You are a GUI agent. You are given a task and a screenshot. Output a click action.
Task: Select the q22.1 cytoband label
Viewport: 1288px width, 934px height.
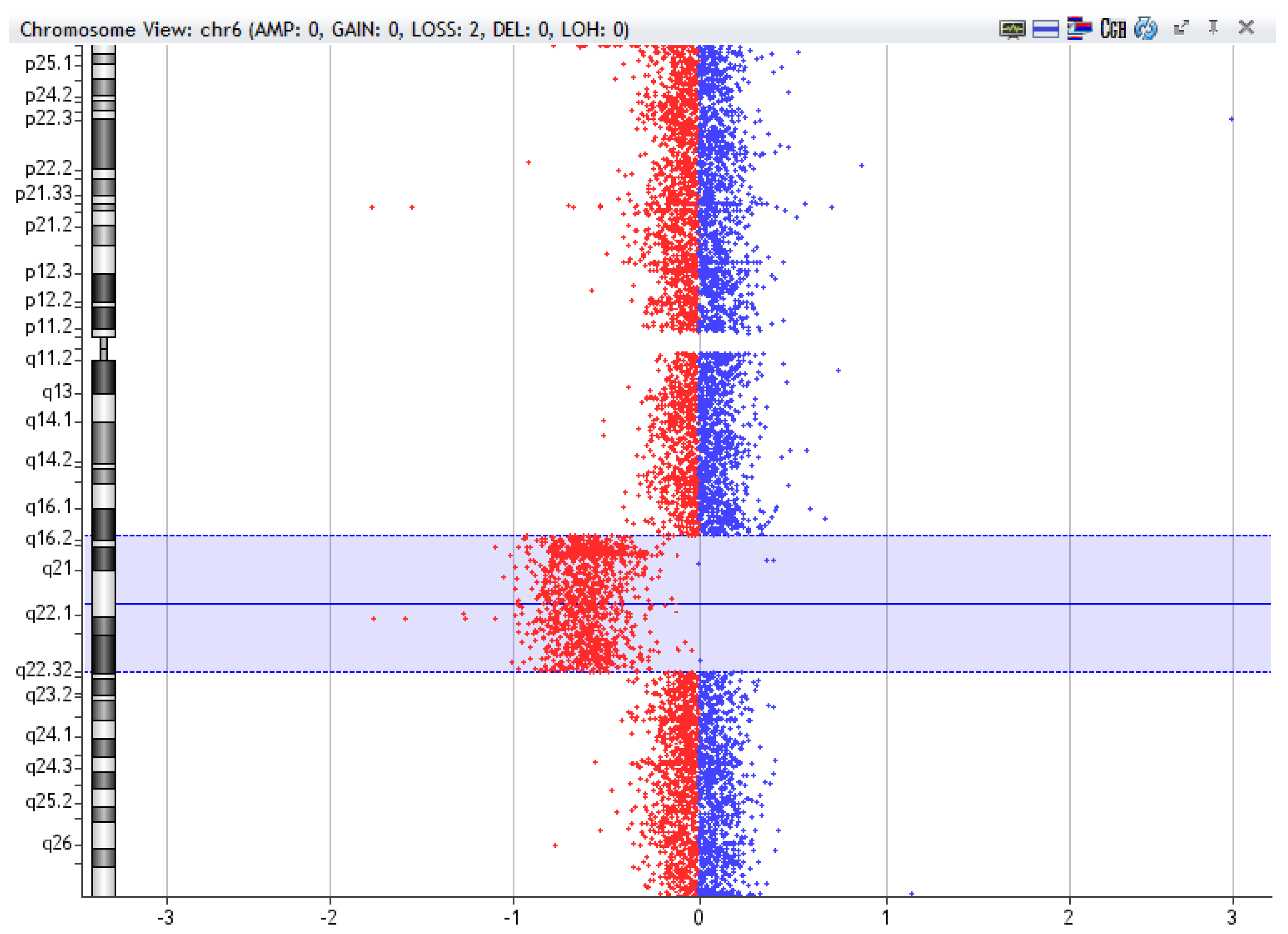(x=49, y=614)
